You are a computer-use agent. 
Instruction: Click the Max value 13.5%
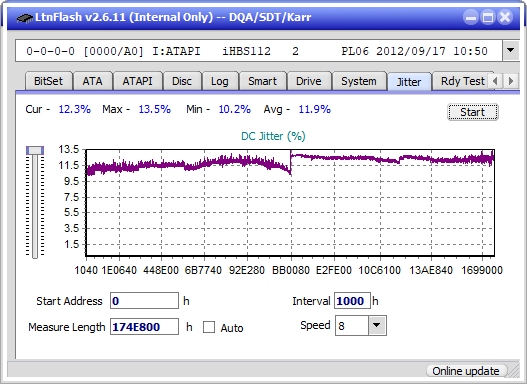(x=155, y=109)
